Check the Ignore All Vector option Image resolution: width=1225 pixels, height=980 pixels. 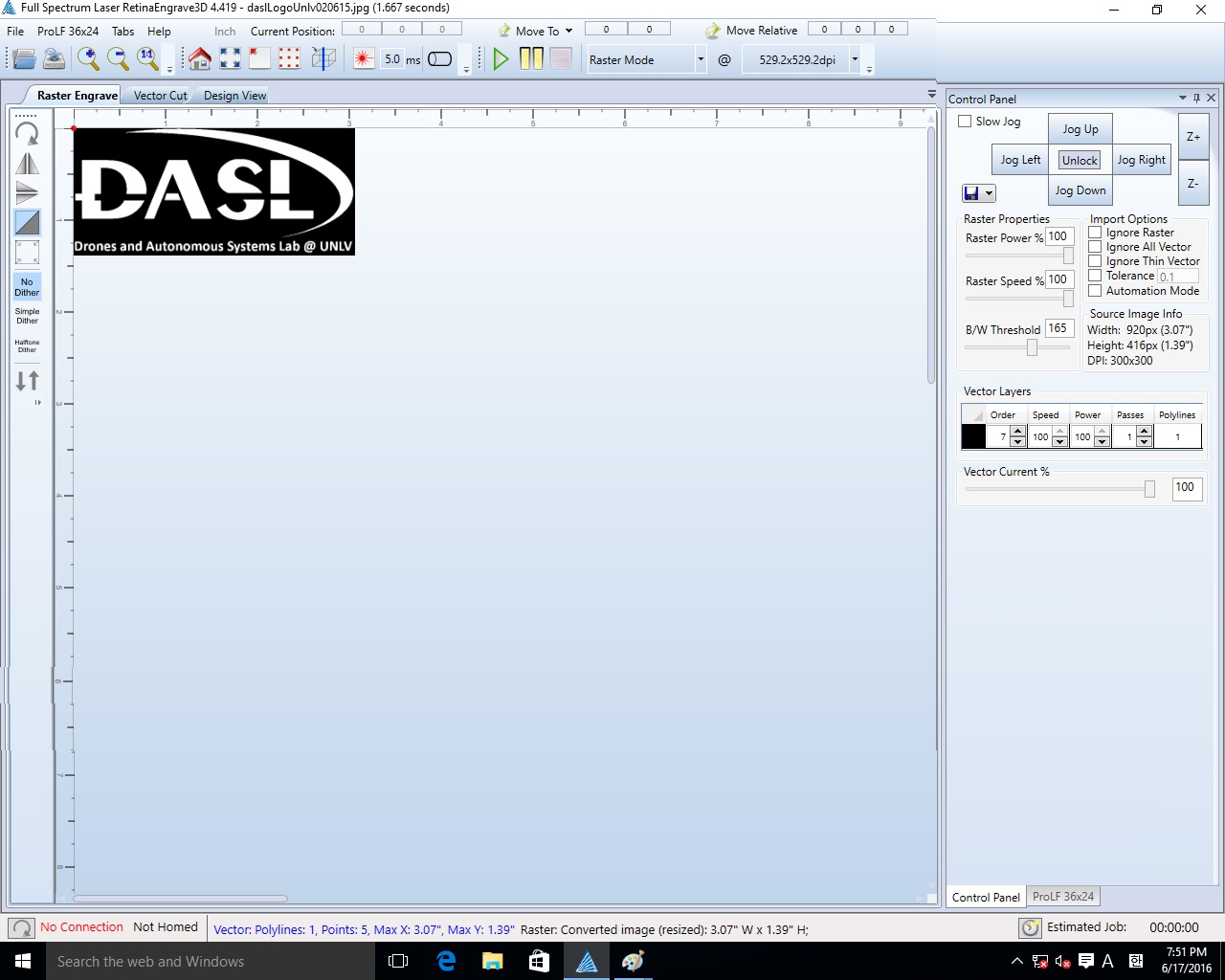tap(1095, 247)
